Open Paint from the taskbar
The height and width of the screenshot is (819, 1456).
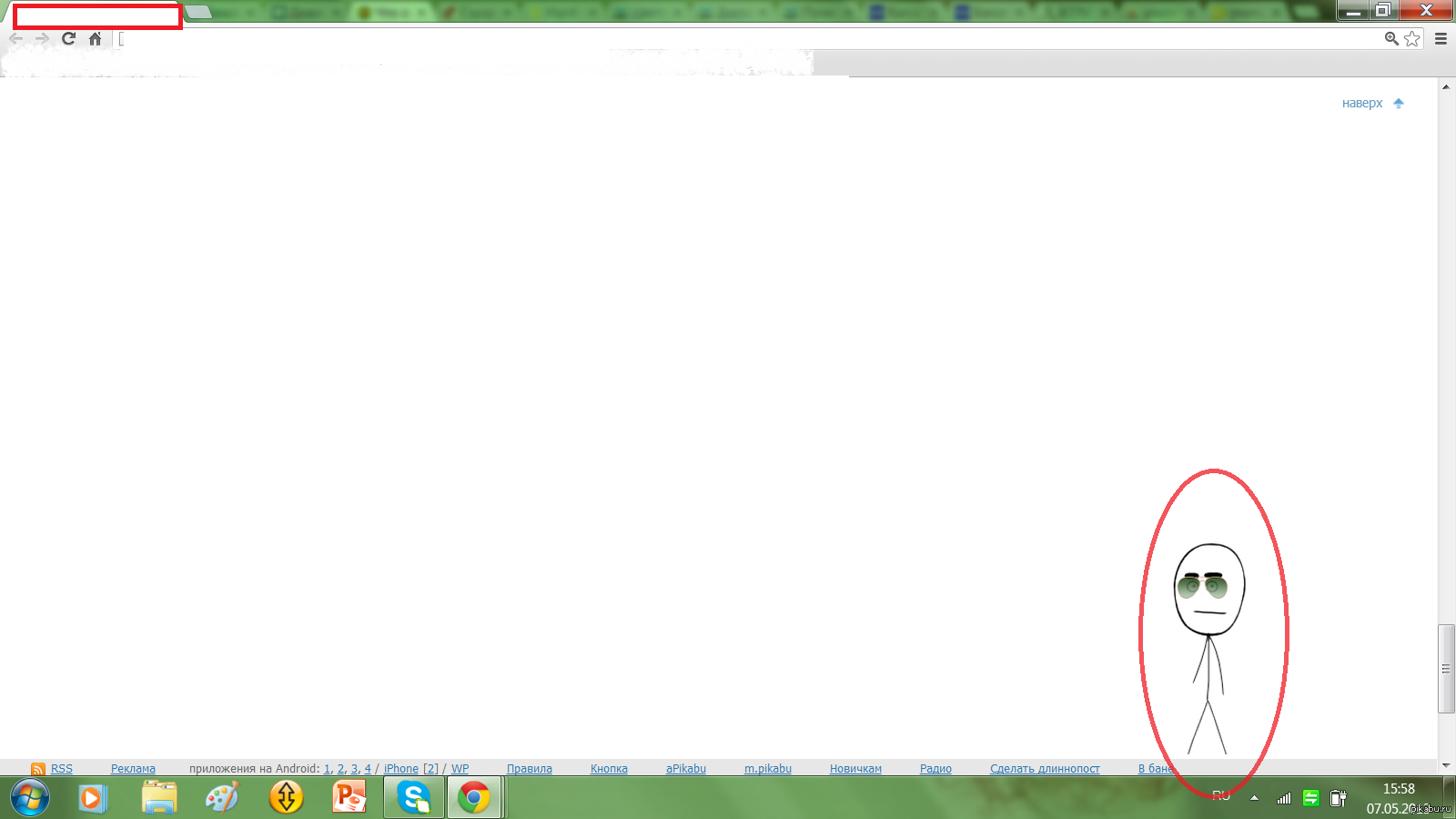coord(222,798)
